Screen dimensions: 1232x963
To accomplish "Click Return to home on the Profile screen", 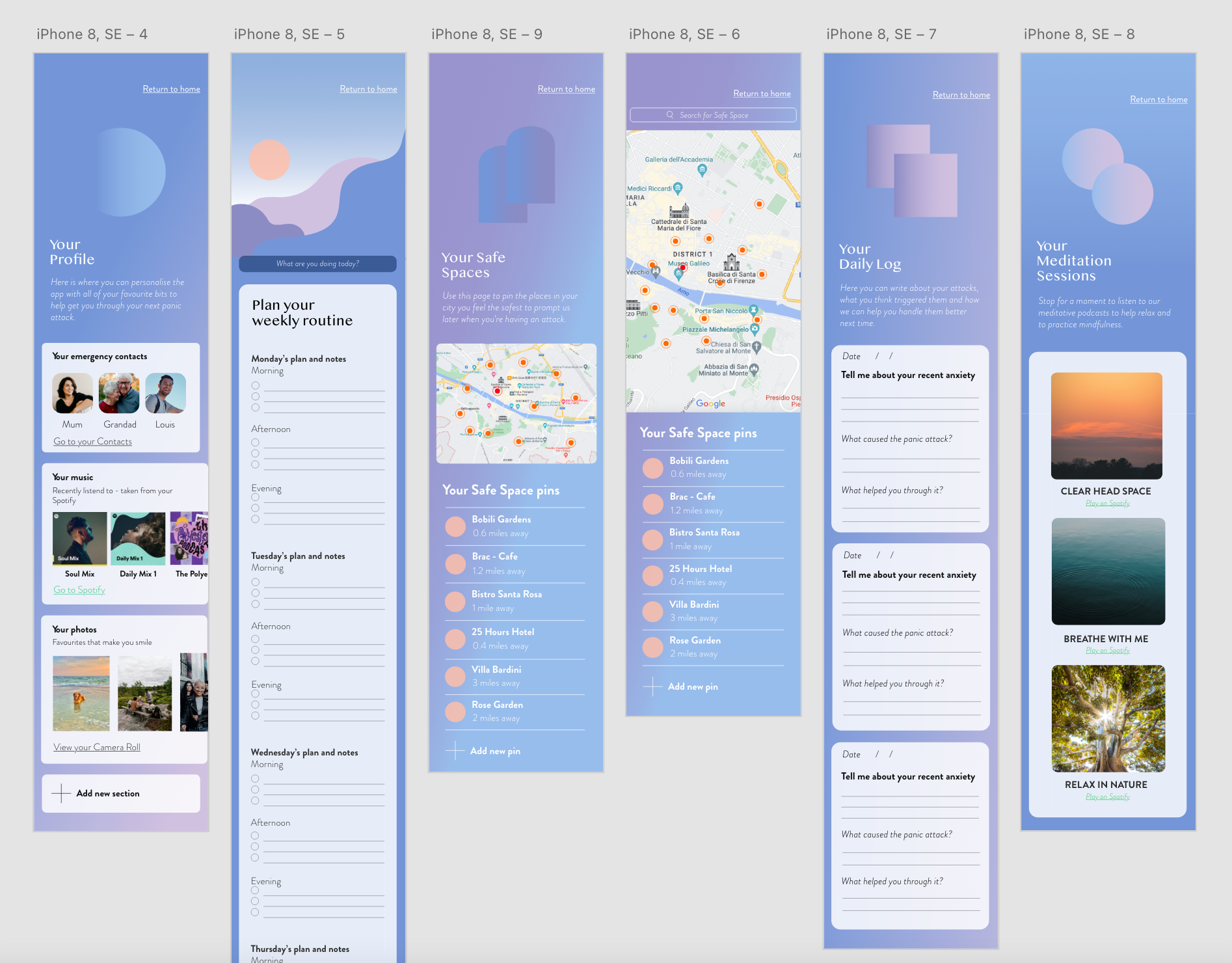I will pyautogui.click(x=172, y=89).
